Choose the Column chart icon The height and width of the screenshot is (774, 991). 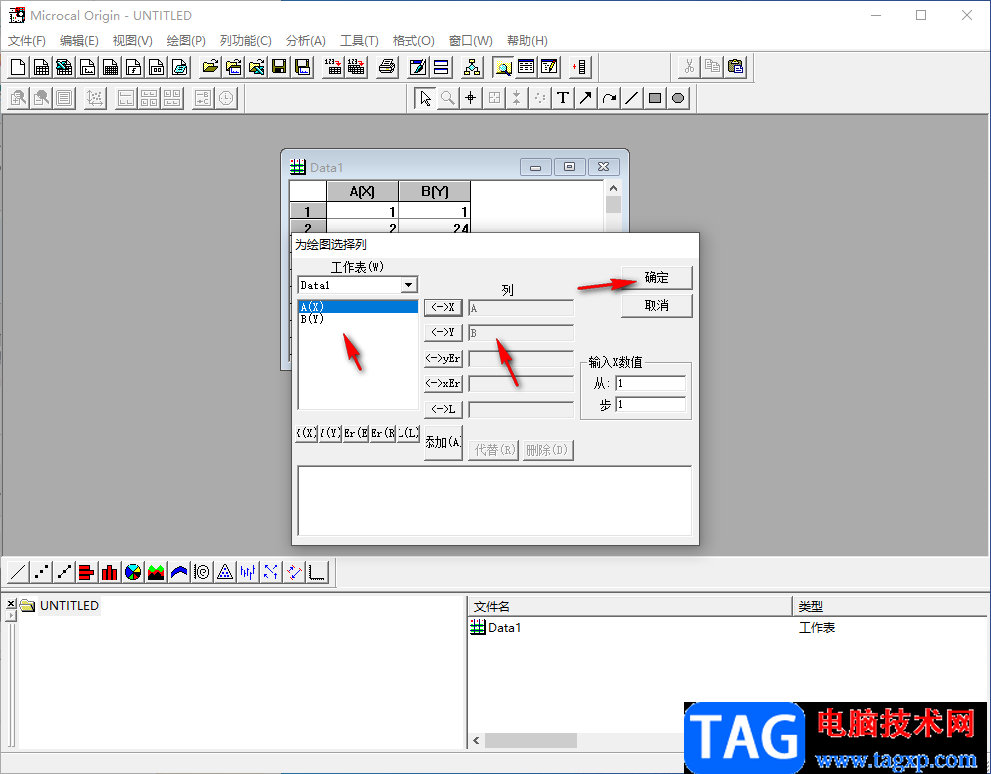pos(109,572)
